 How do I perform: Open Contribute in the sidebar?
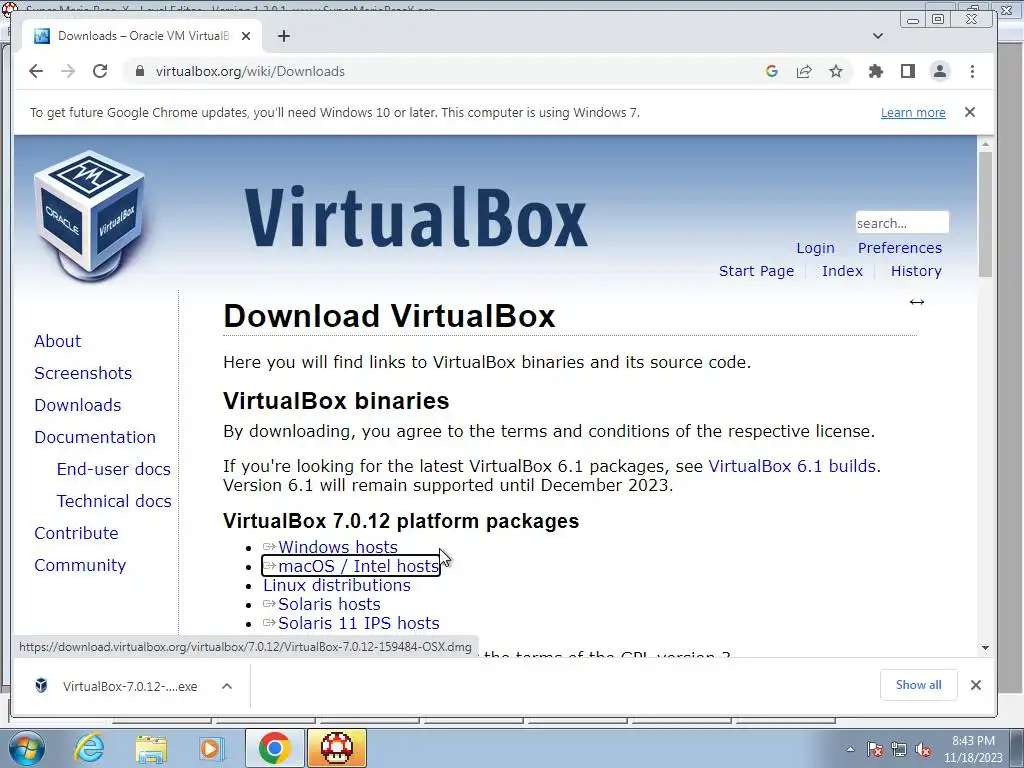click(76, 533)
